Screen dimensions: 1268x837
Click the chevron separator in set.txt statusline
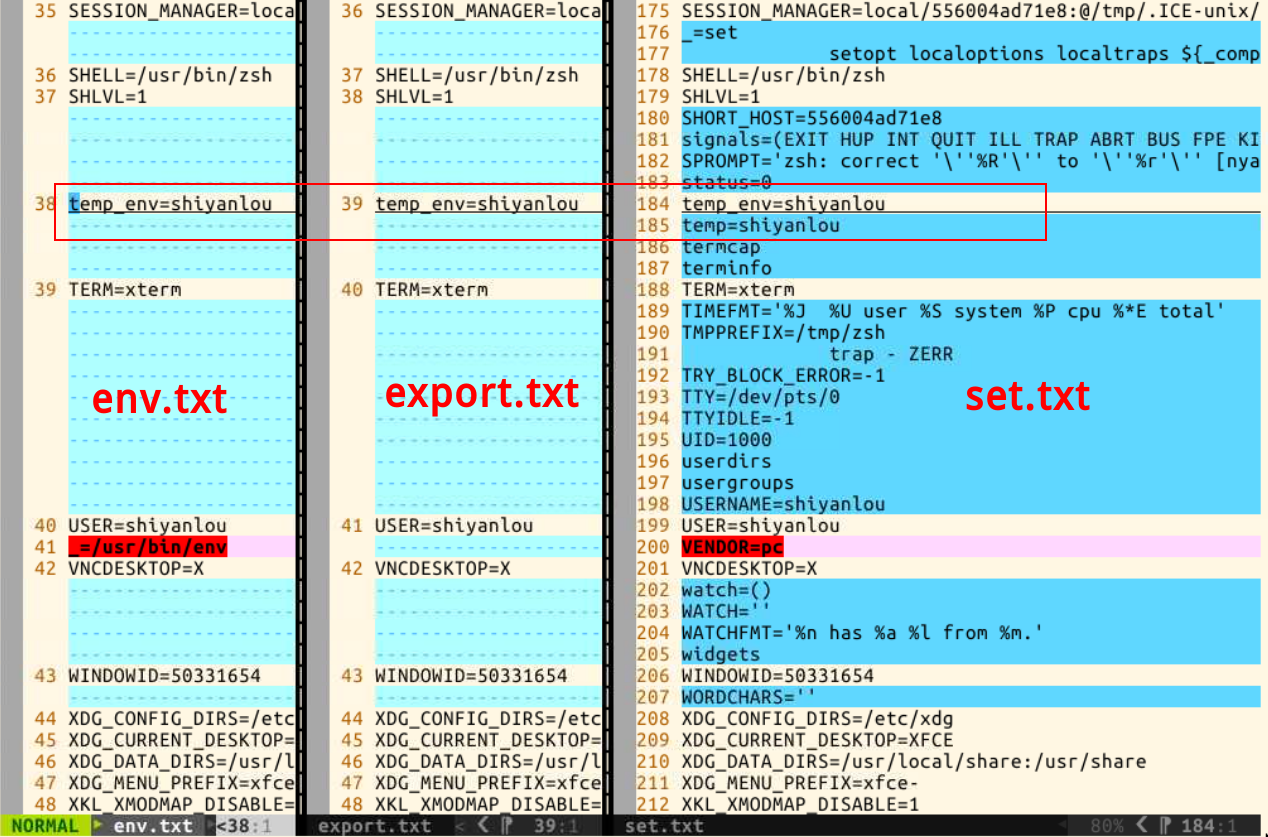[1139, 826]
